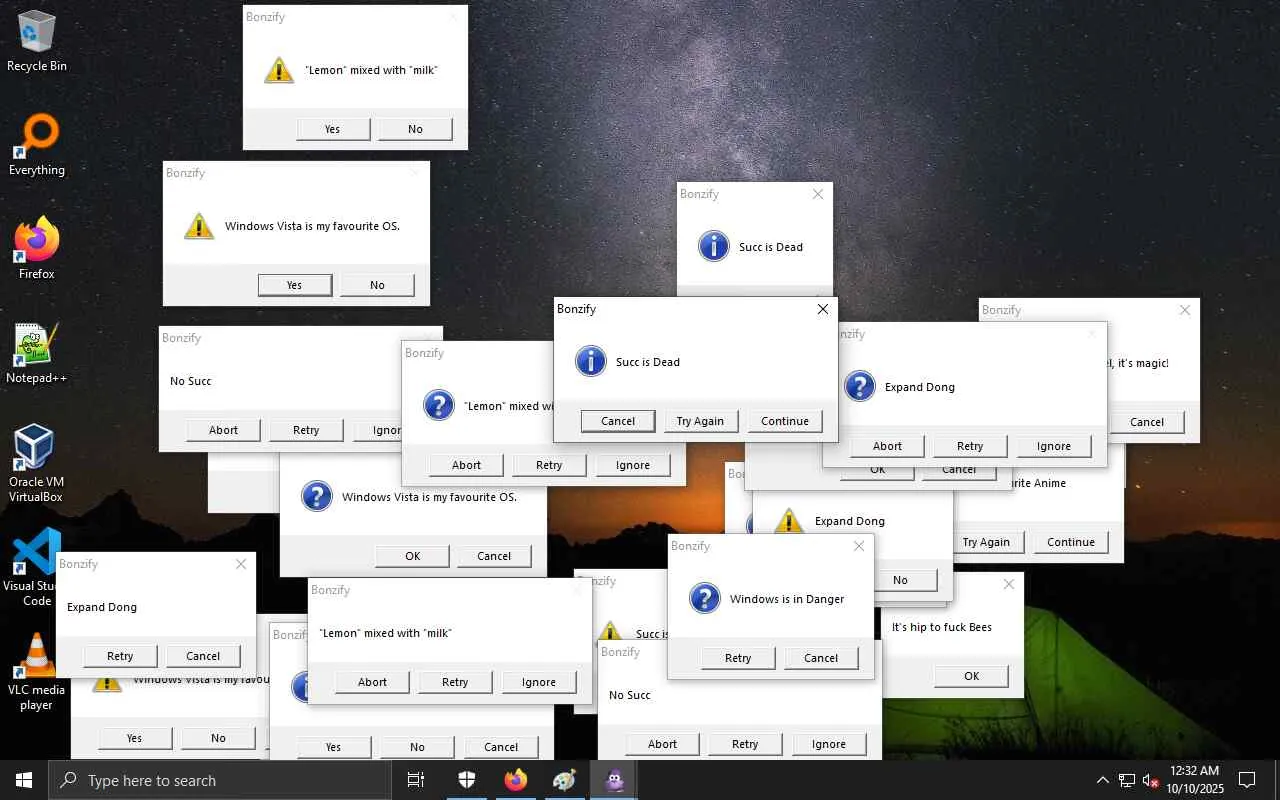
Task: Choose No in the Expand Dong warning dialog
Action: [900, 580]
